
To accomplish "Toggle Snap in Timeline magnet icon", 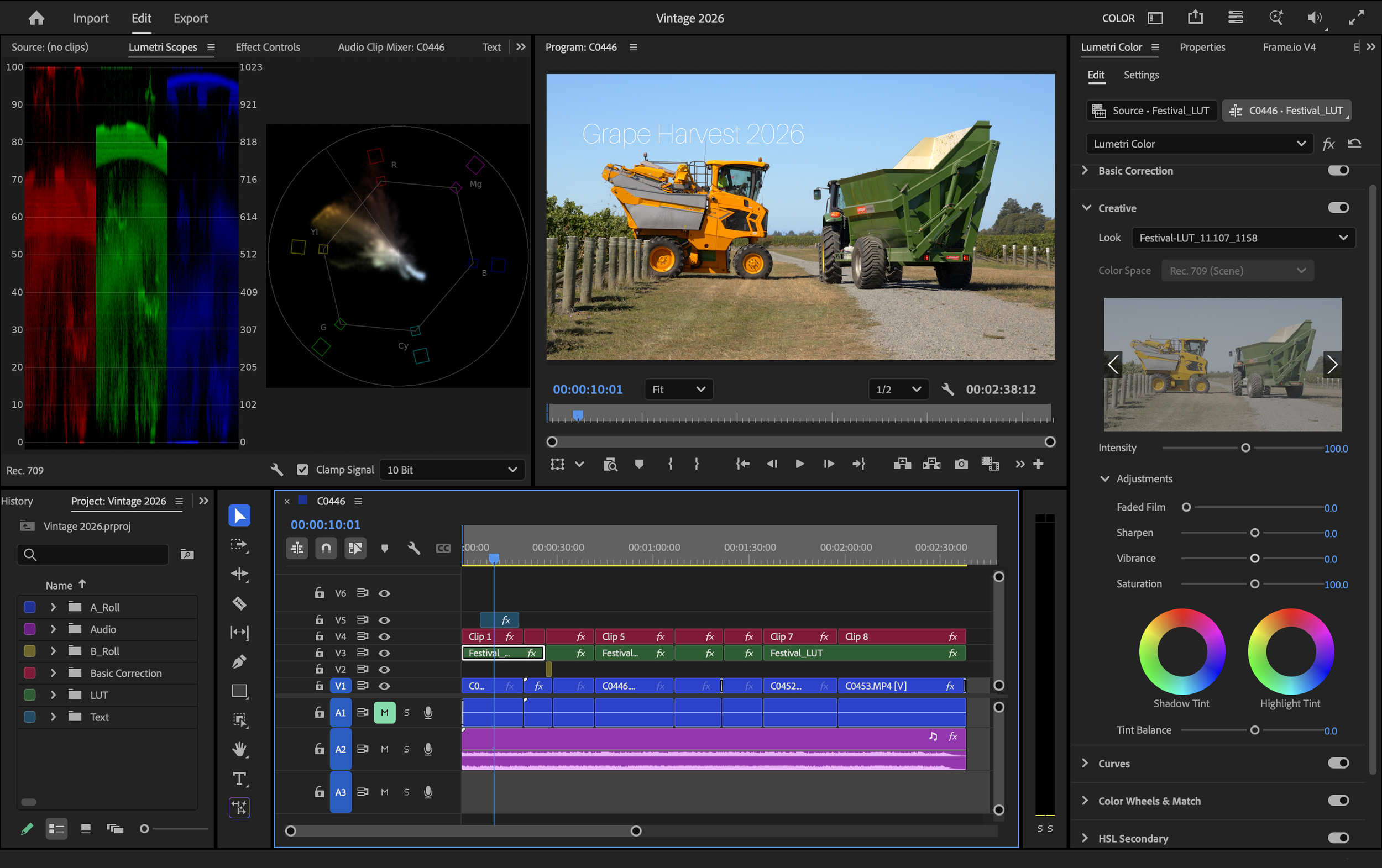I will (326, 548).
